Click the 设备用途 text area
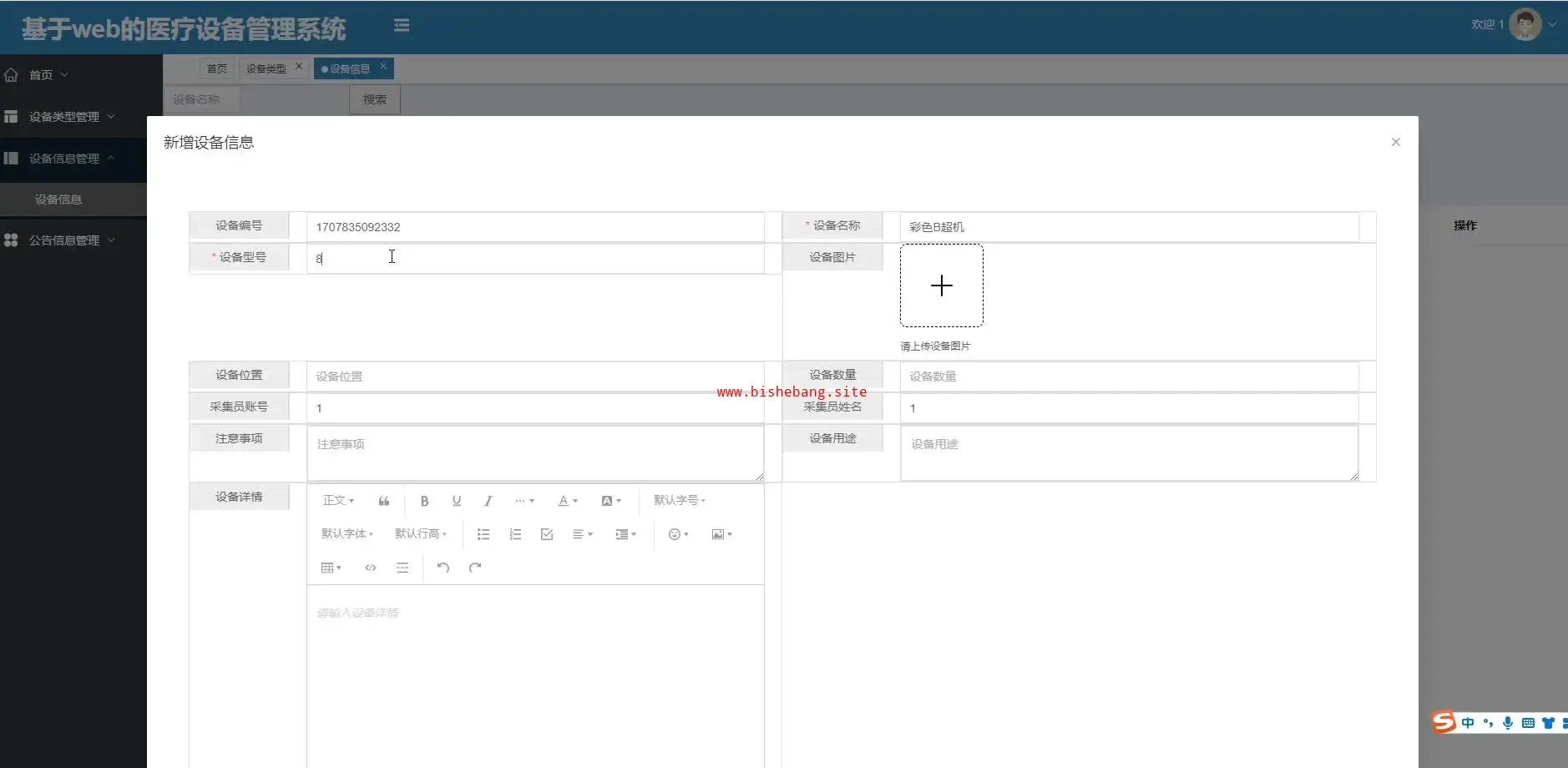The height and width of the screenshot is (768, 1568). (x=1129, y=453)
